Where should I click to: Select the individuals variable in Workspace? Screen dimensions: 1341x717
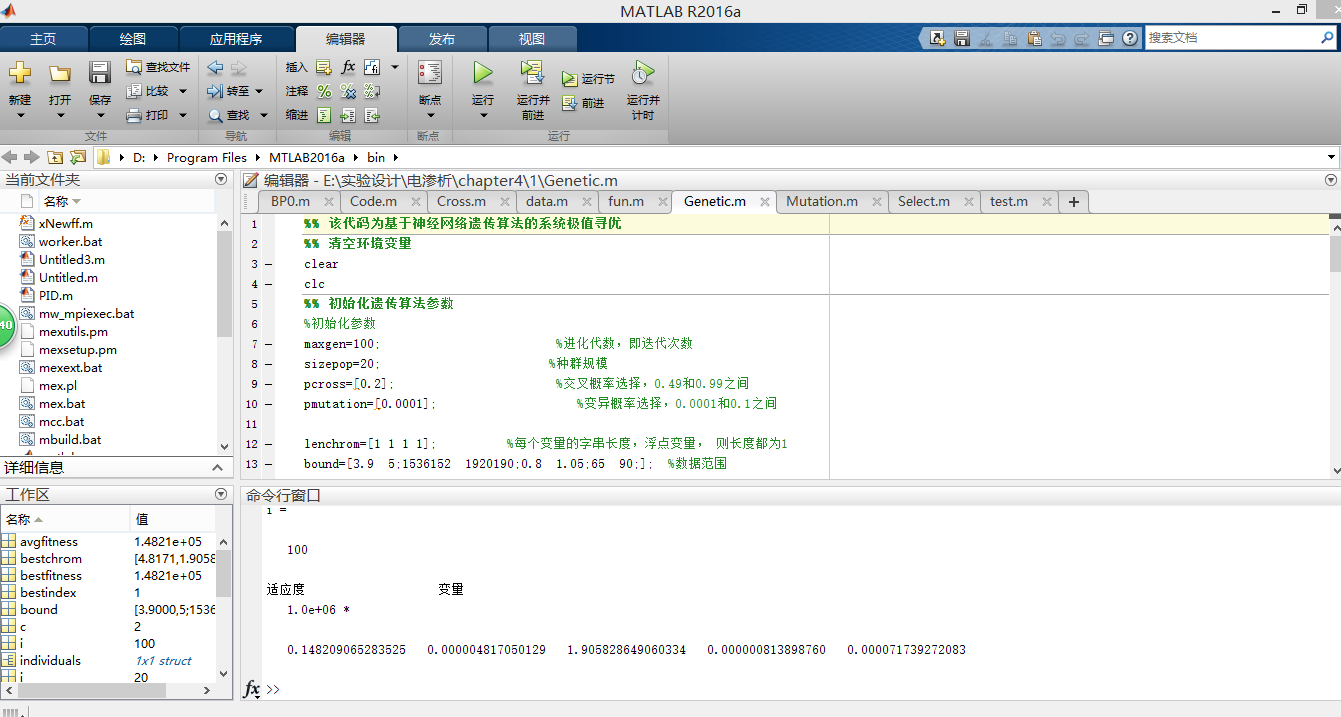coord(51,660)
